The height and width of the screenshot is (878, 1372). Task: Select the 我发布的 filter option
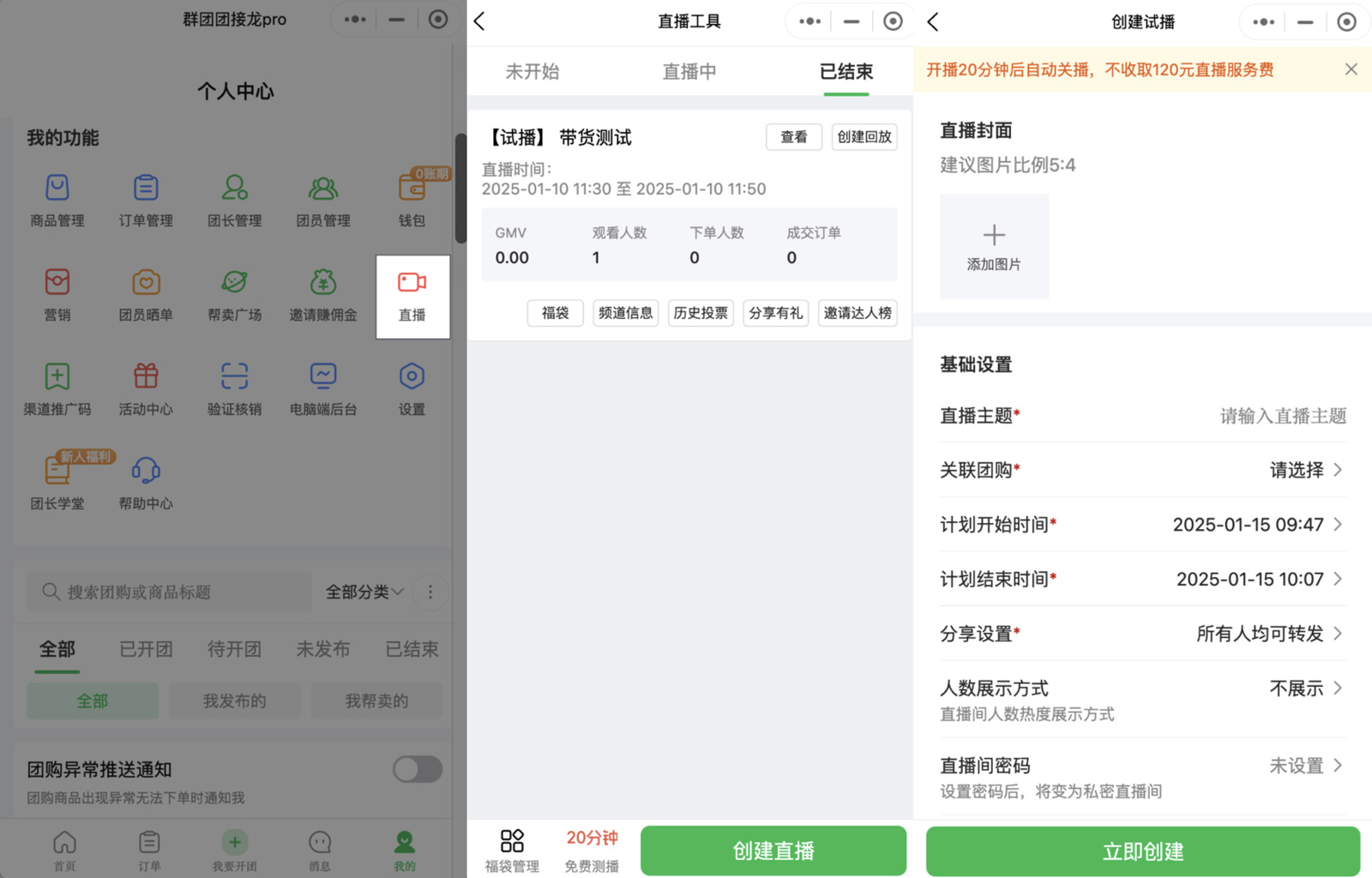click(234, 701)
